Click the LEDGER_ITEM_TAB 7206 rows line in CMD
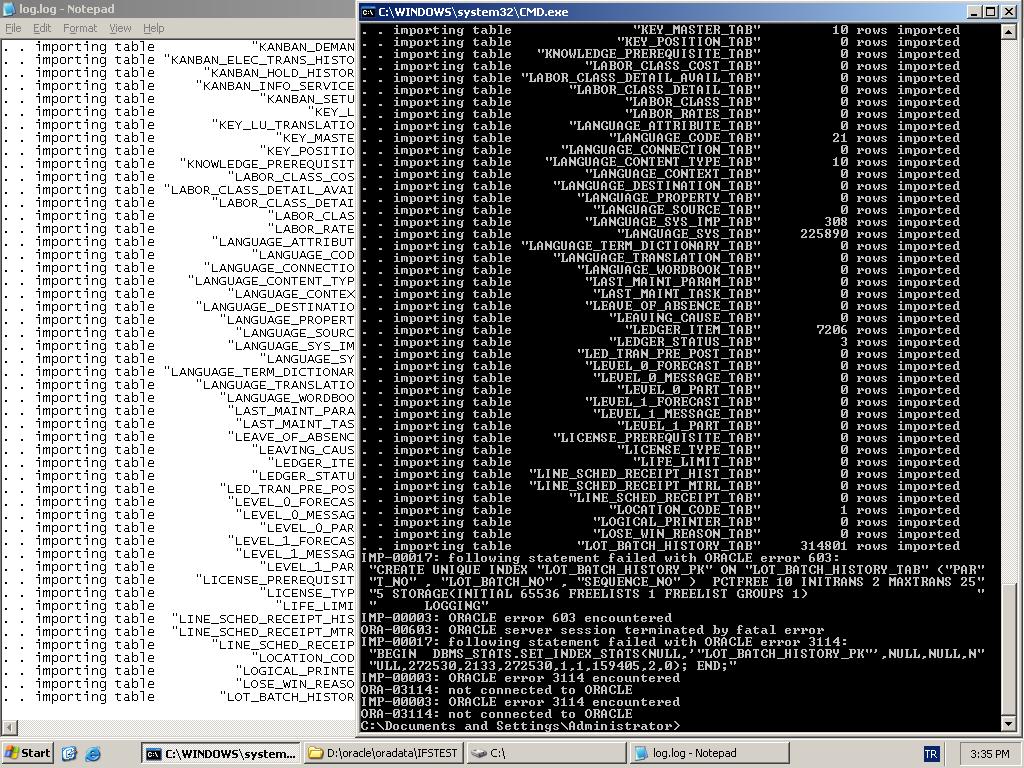 (661, 330)
